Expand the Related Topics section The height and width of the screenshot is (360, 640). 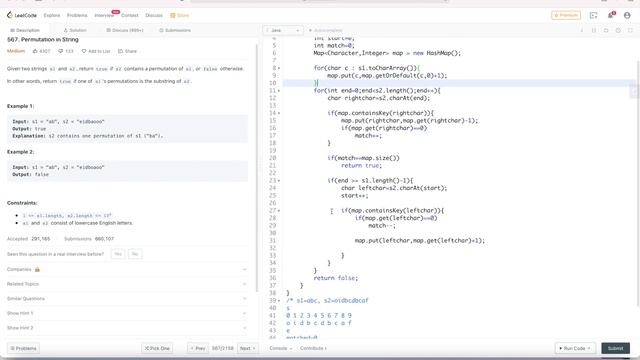(127, 284)
